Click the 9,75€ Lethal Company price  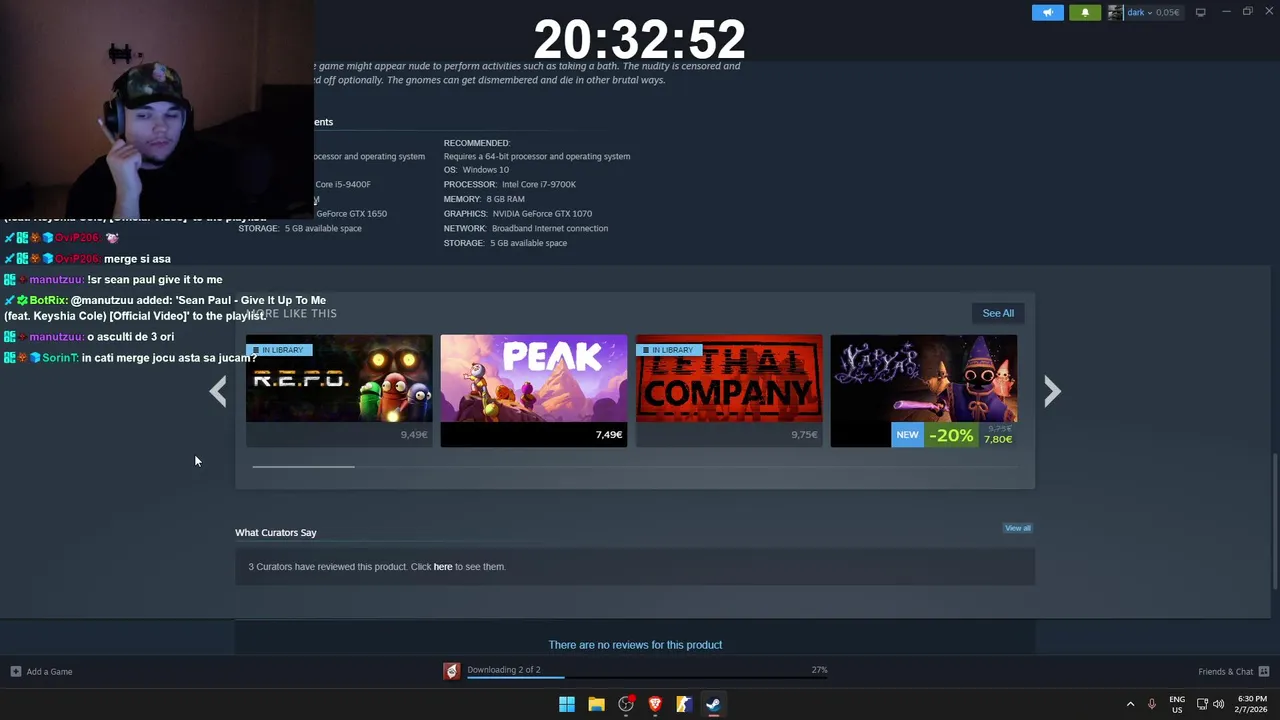click(804, 435)
